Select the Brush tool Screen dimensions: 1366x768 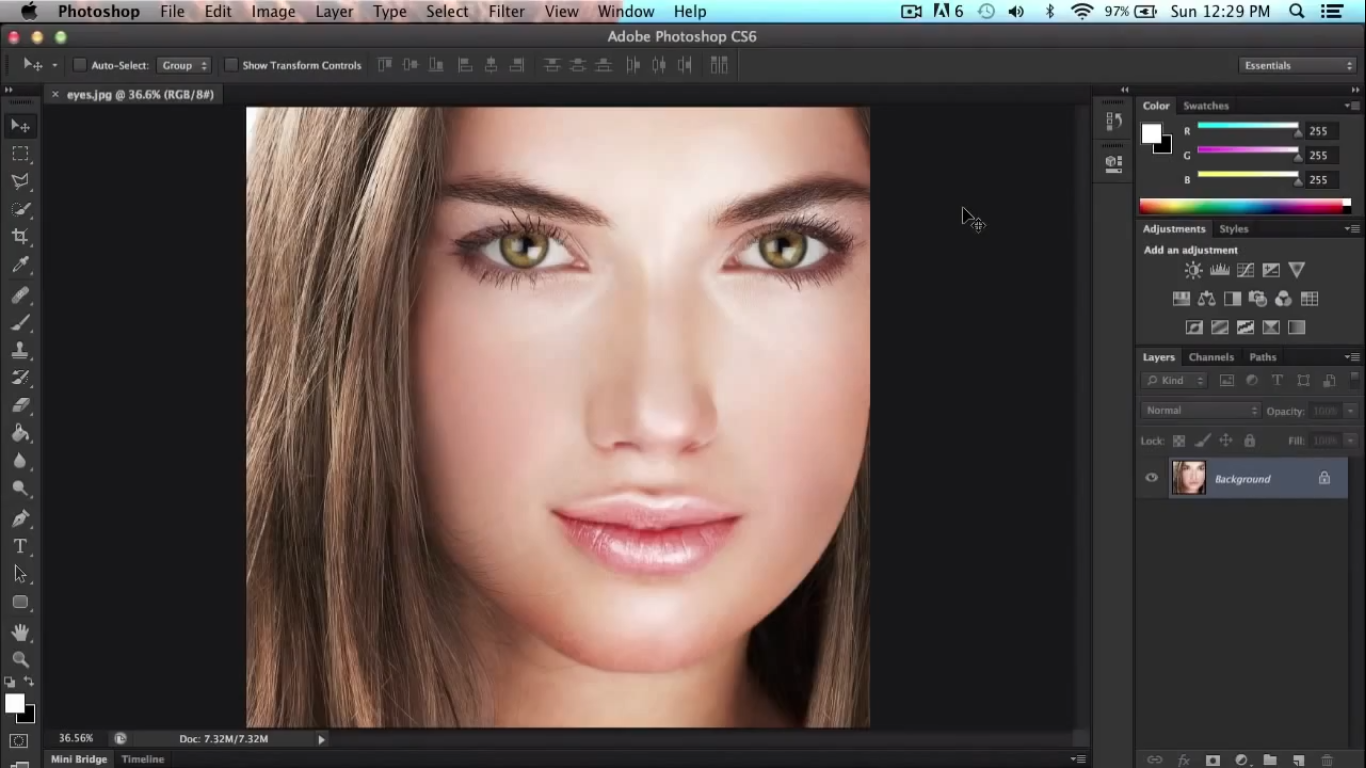20,323
